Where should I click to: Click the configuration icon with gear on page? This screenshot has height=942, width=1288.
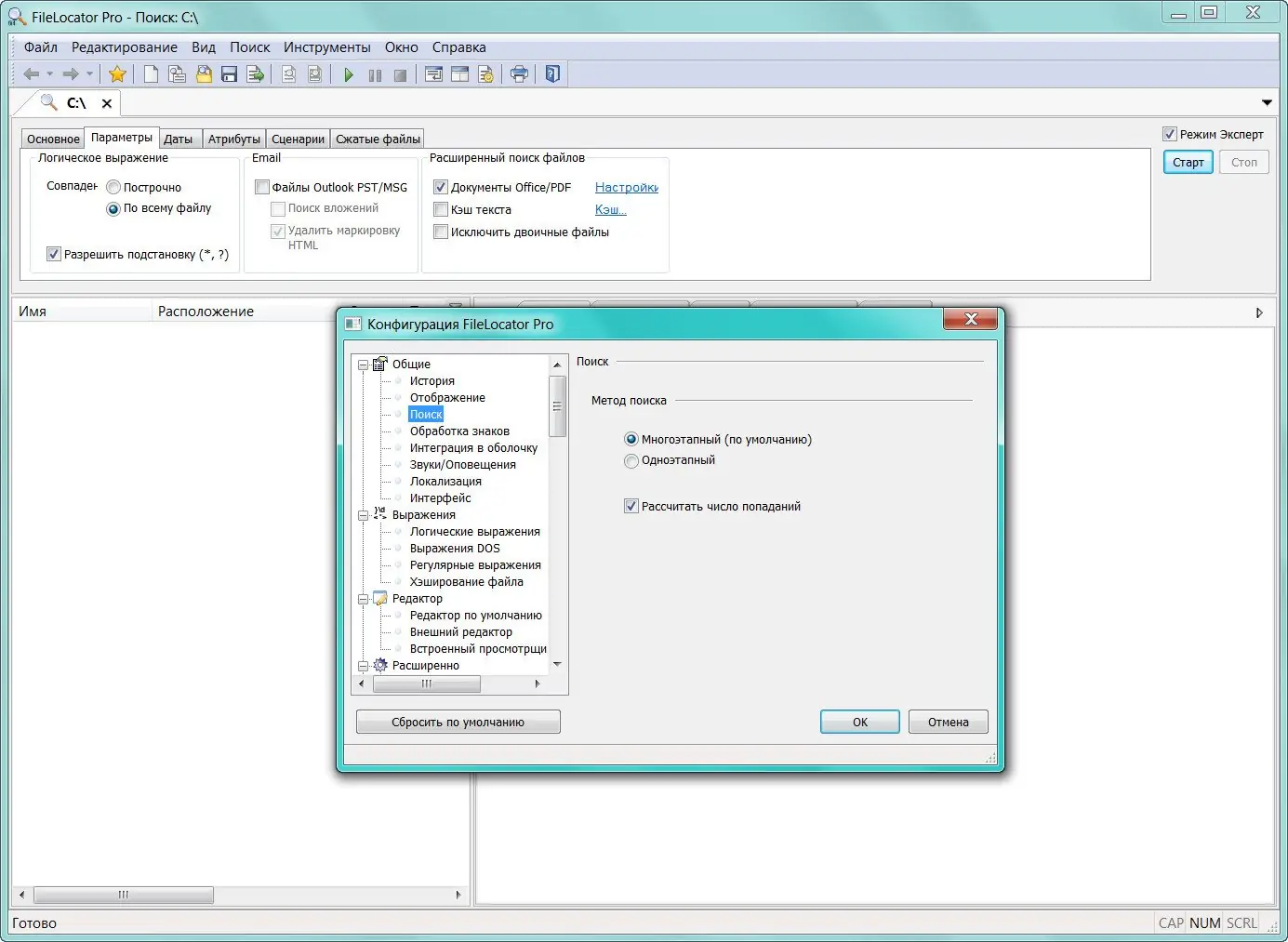[x=486, y=74]
